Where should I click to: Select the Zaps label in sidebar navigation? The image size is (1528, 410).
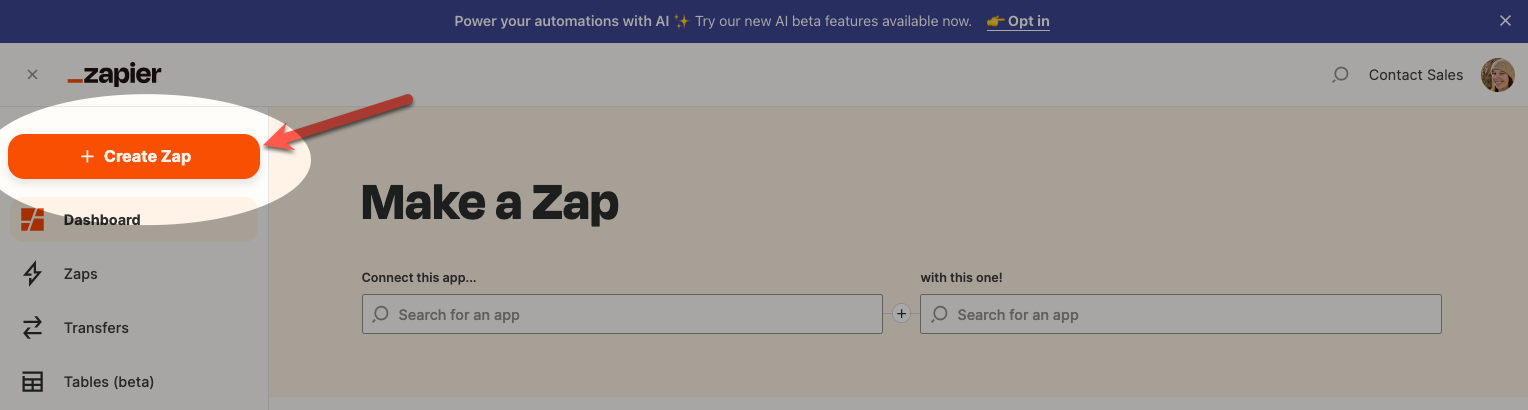81,274
